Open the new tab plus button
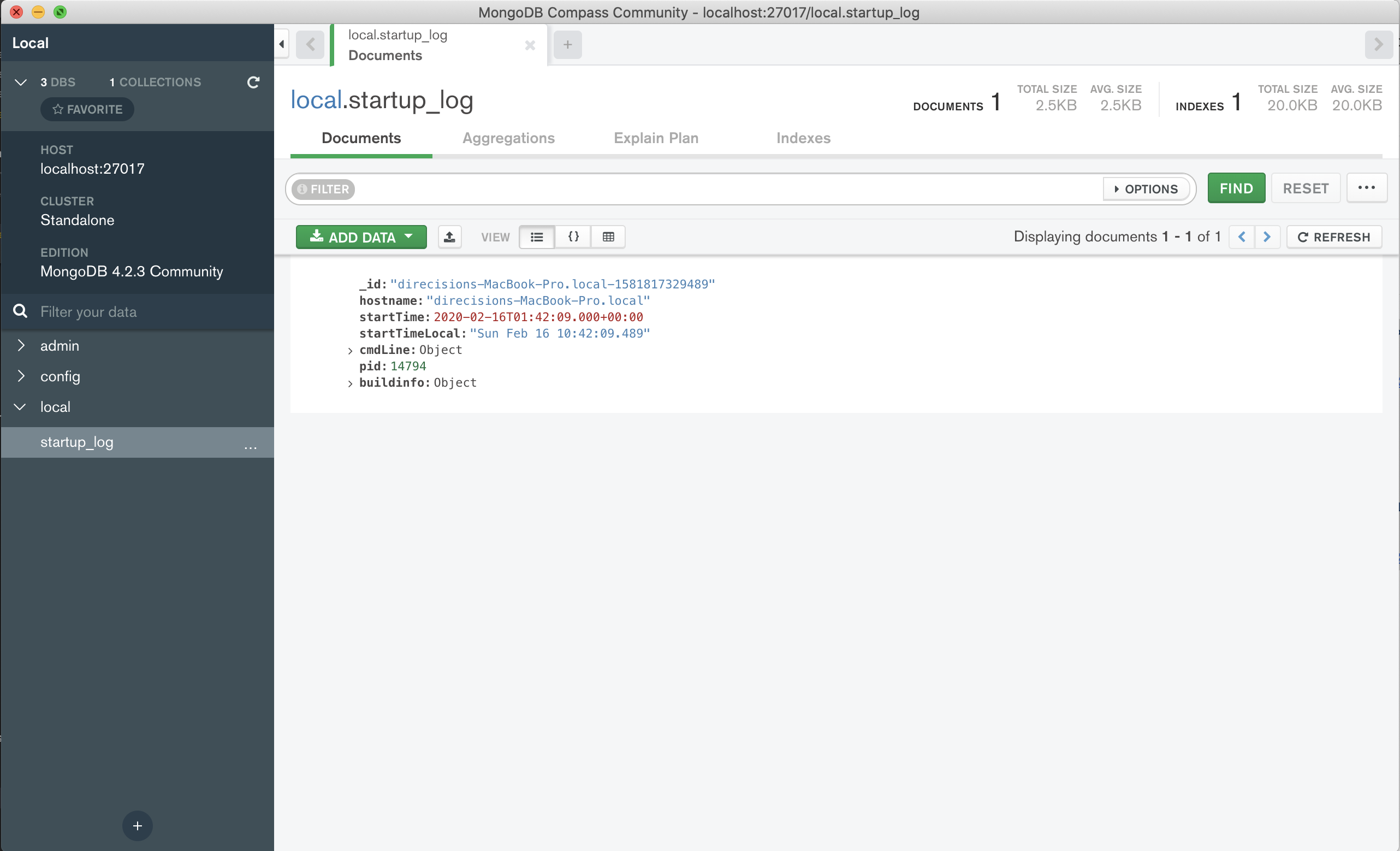1400x851 pixels. [x=567, y=45]
